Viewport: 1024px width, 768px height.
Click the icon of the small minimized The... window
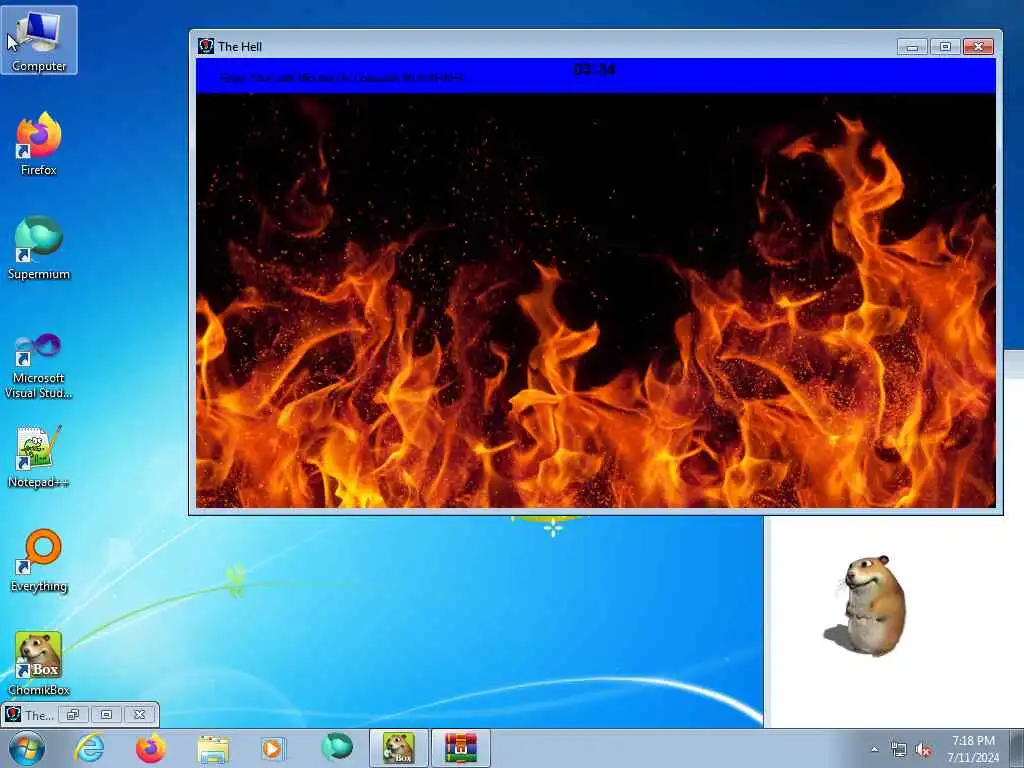(x=12, y=714)
